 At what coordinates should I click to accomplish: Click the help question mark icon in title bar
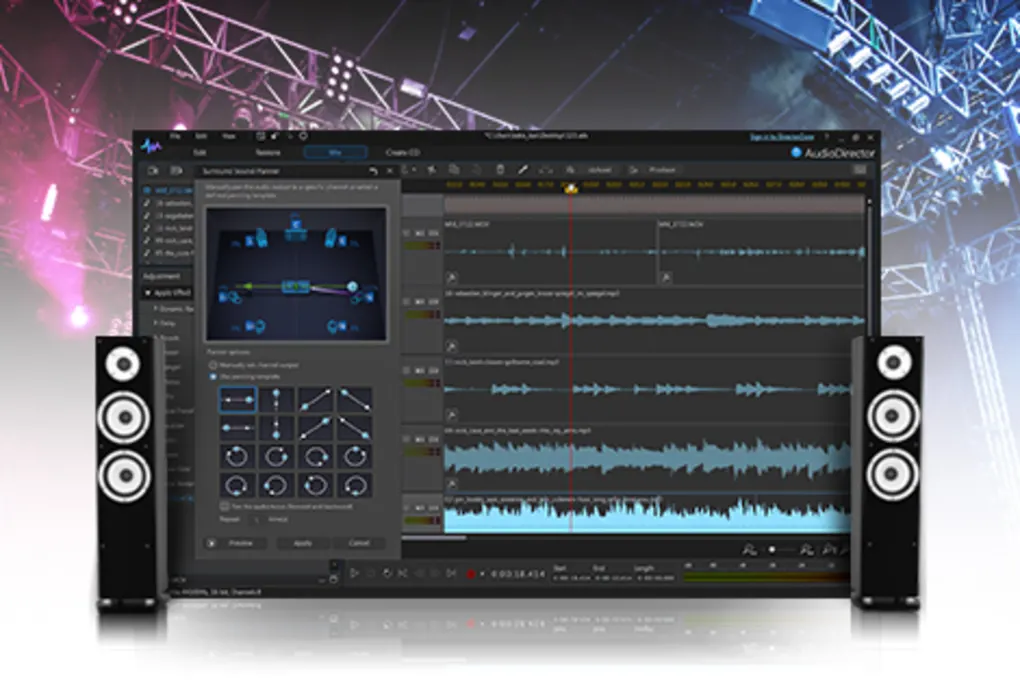[827, 137]
